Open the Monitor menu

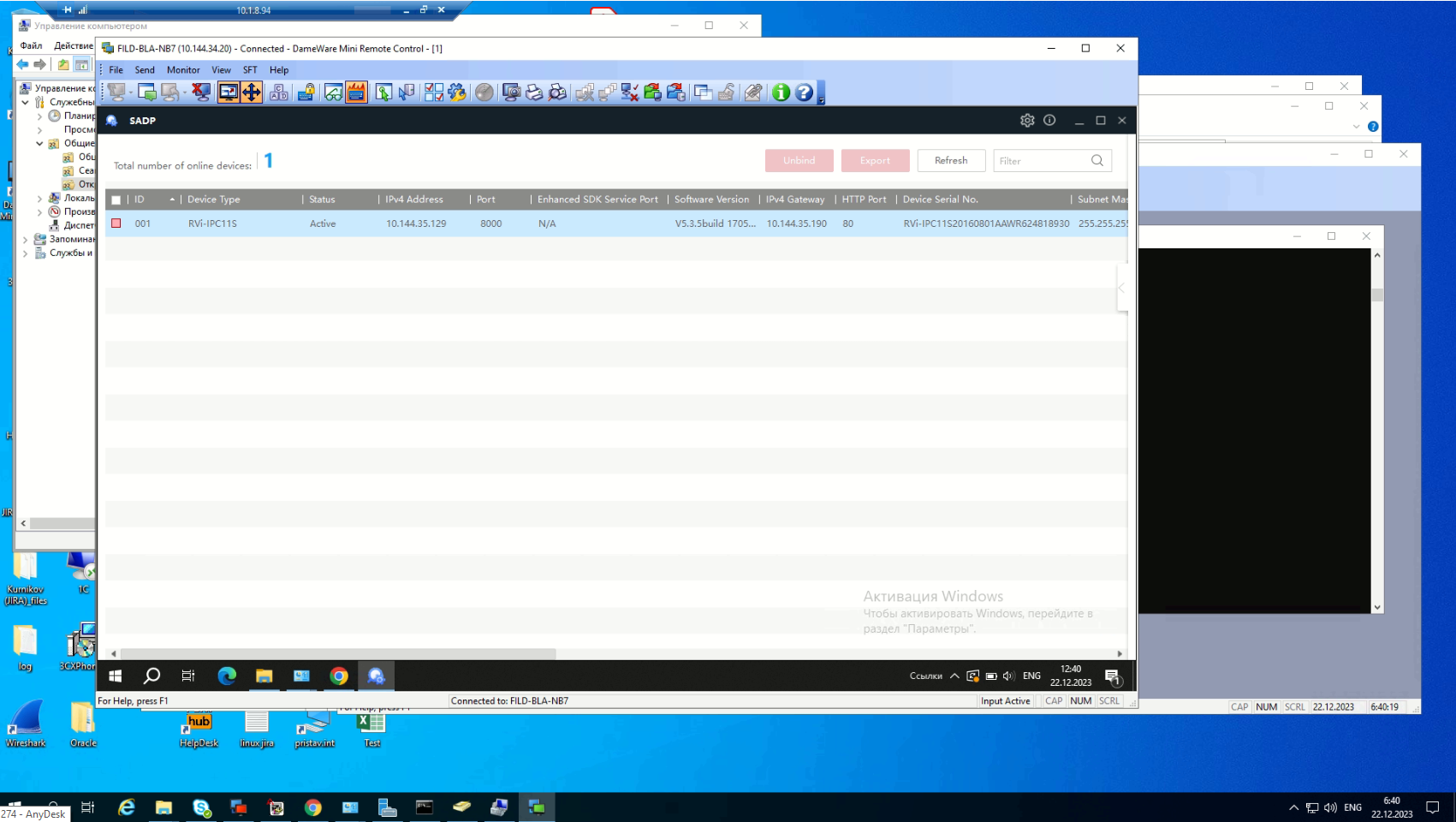183,70
